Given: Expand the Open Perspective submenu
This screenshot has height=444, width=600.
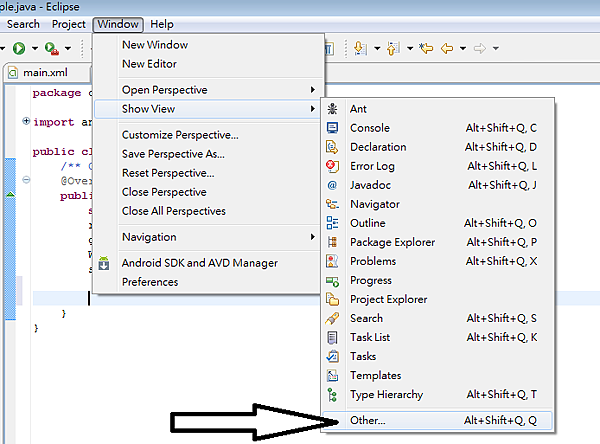Looking at the screenshot, I should tap(209, 90).
